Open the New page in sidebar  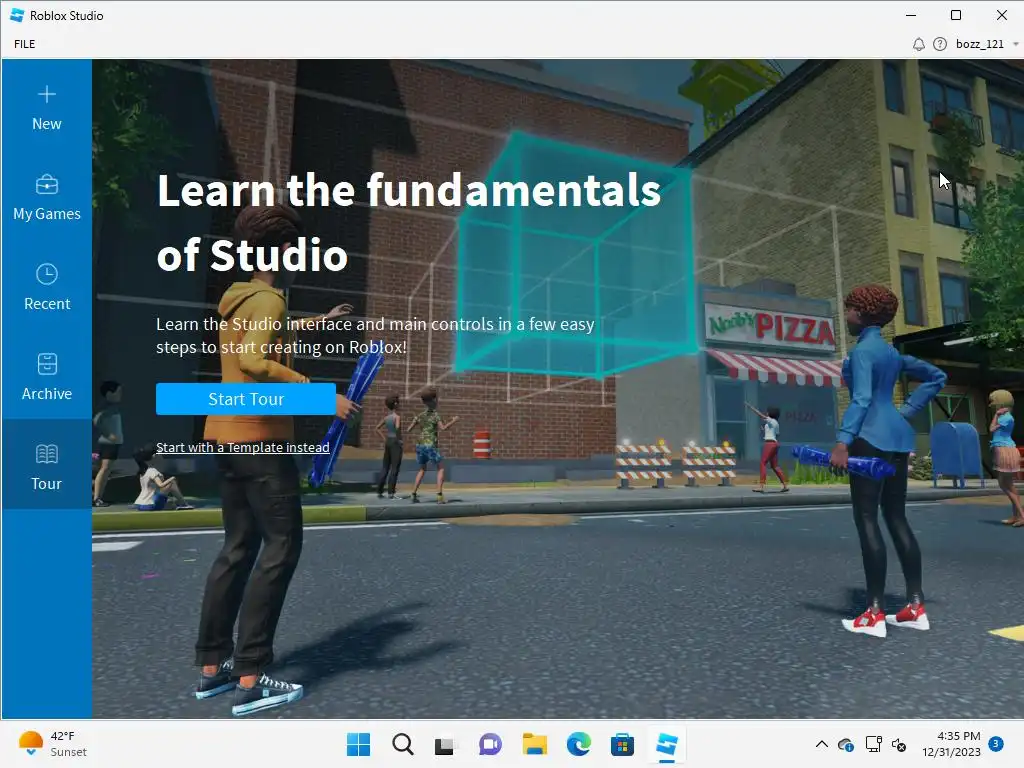tap(46, 108)
